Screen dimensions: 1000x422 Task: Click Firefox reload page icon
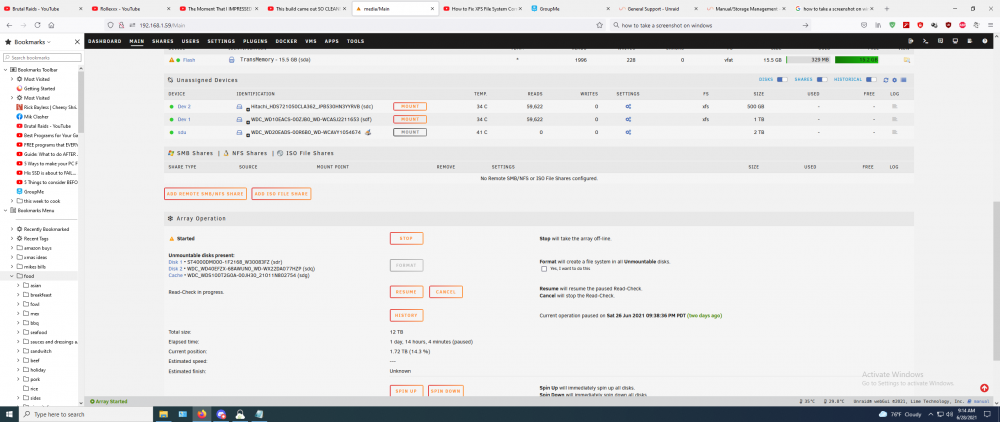[38, 25]
